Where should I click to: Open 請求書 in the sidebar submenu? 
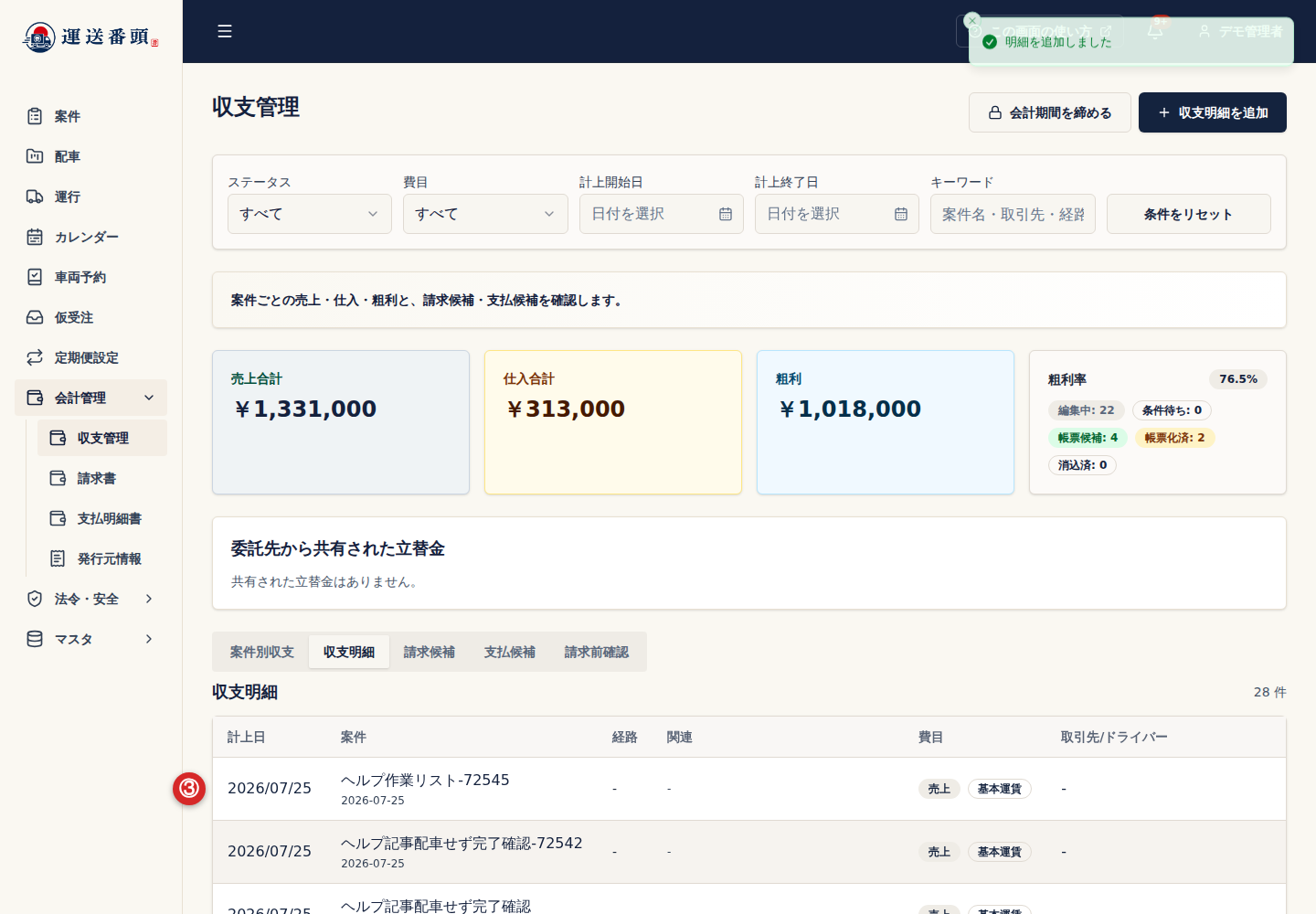pos(102,478)
